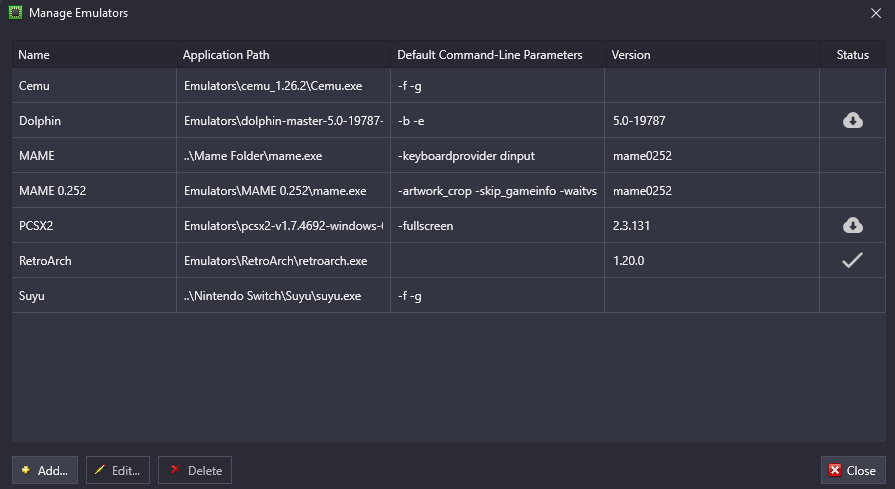Click the RetroArch up-to-date checkmark icon
The height and width of the screenshot is (489, 895).
[852, 261]
